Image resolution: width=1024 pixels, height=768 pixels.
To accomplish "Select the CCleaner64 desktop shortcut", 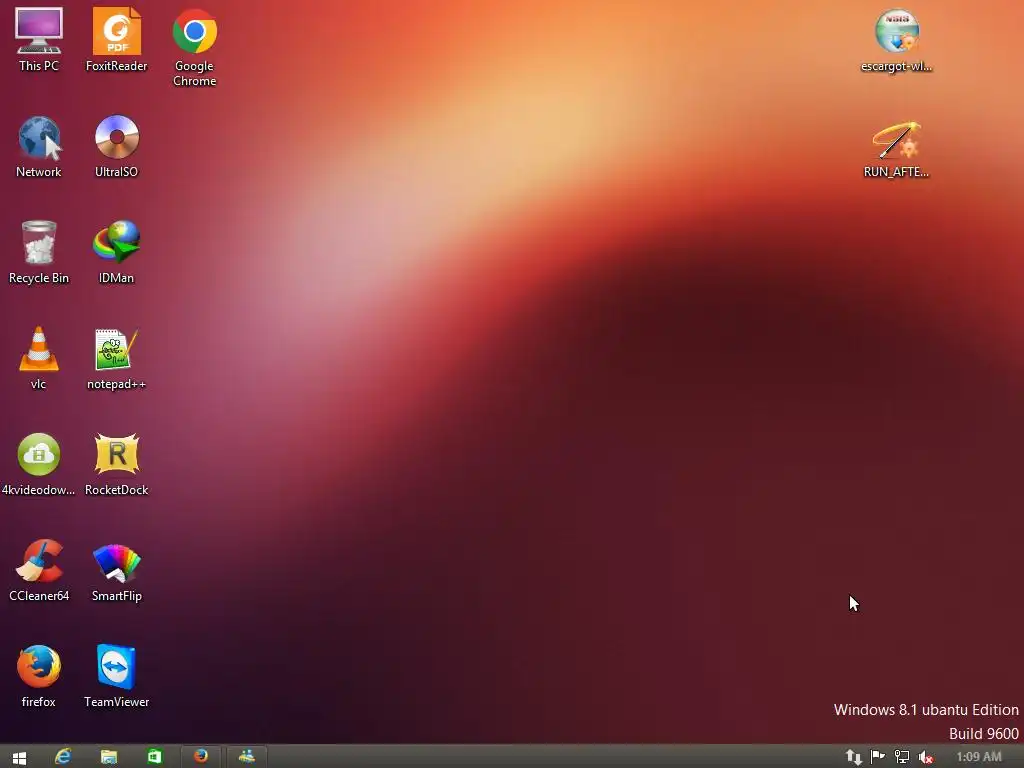I will click(39, 570).
